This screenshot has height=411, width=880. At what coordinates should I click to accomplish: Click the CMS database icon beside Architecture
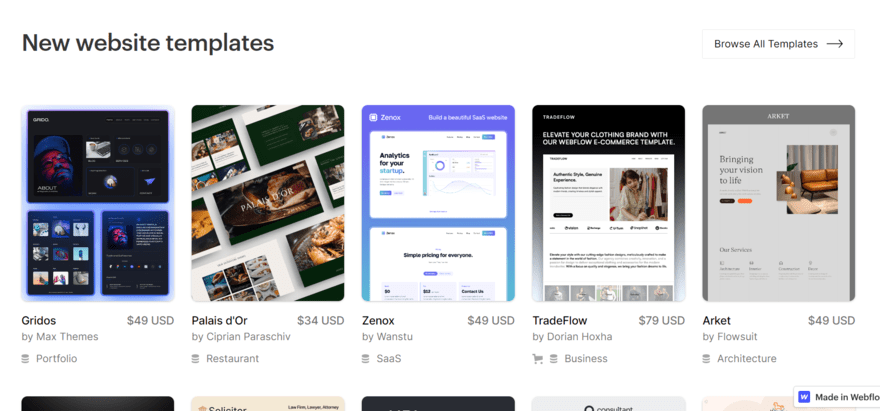706,358
